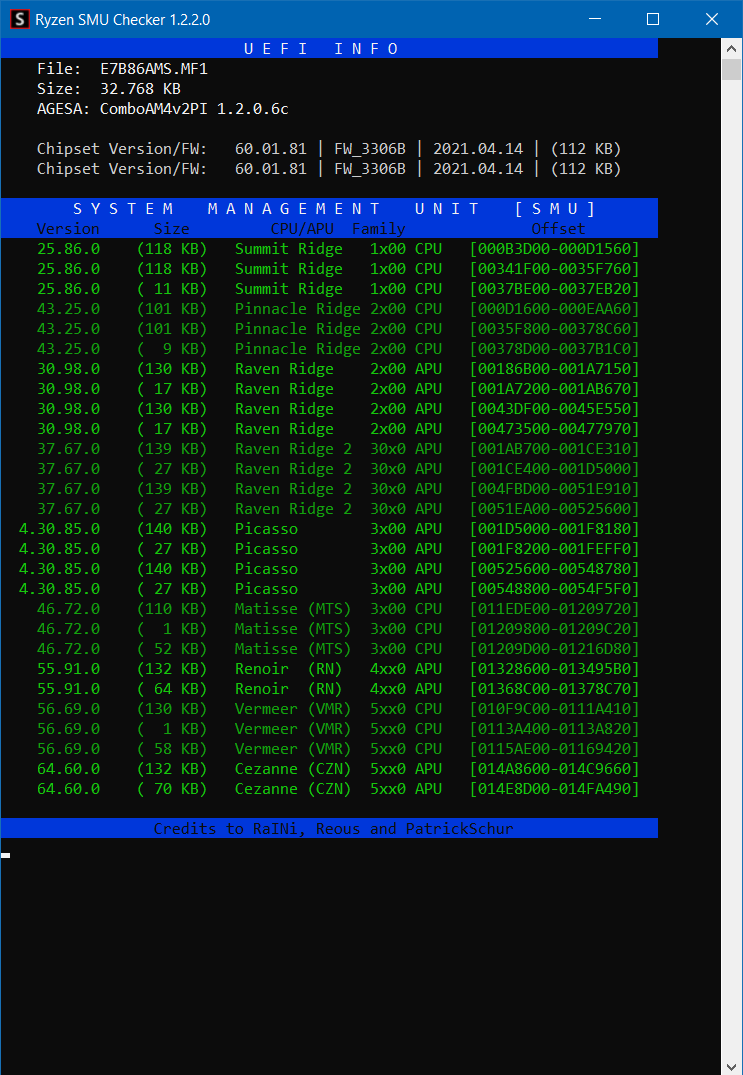Screen dimensions: 743x1075
Task: Click 'Matisse (MTS)' in the 110 KB row
Action: (293, 609)
